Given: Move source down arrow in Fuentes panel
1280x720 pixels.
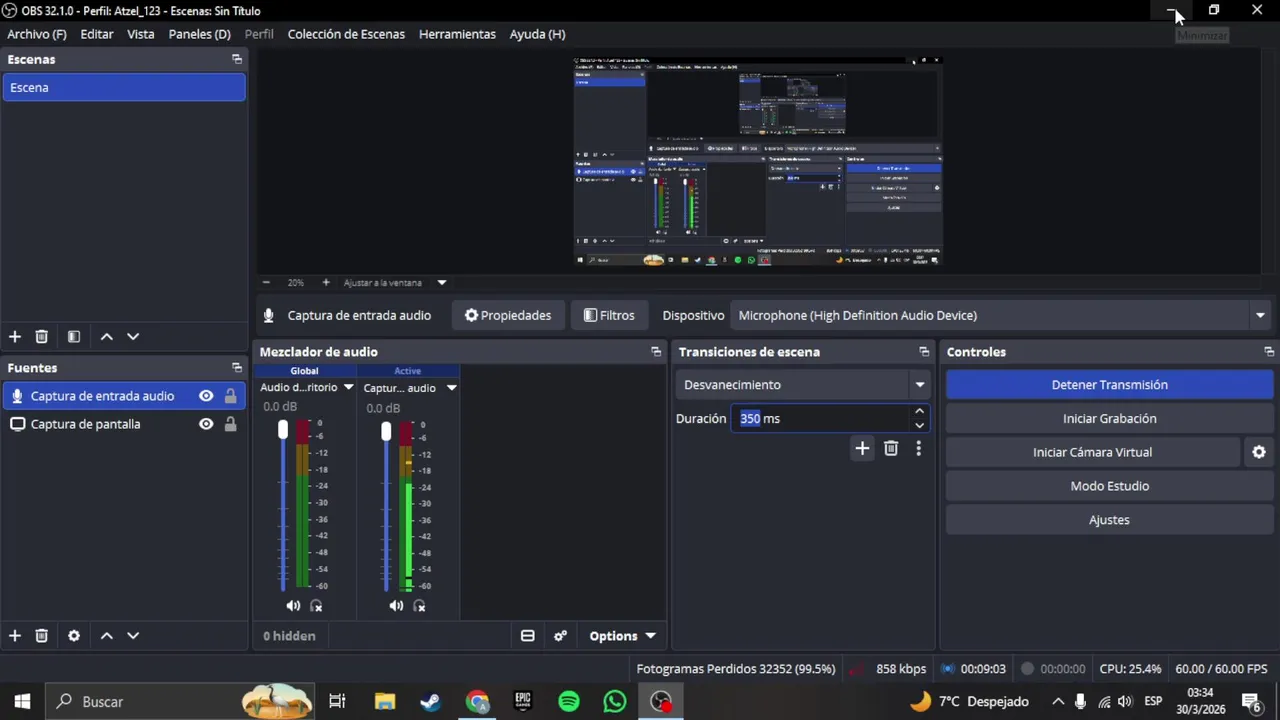Looking at the screenshot, I should click(132, 636).
